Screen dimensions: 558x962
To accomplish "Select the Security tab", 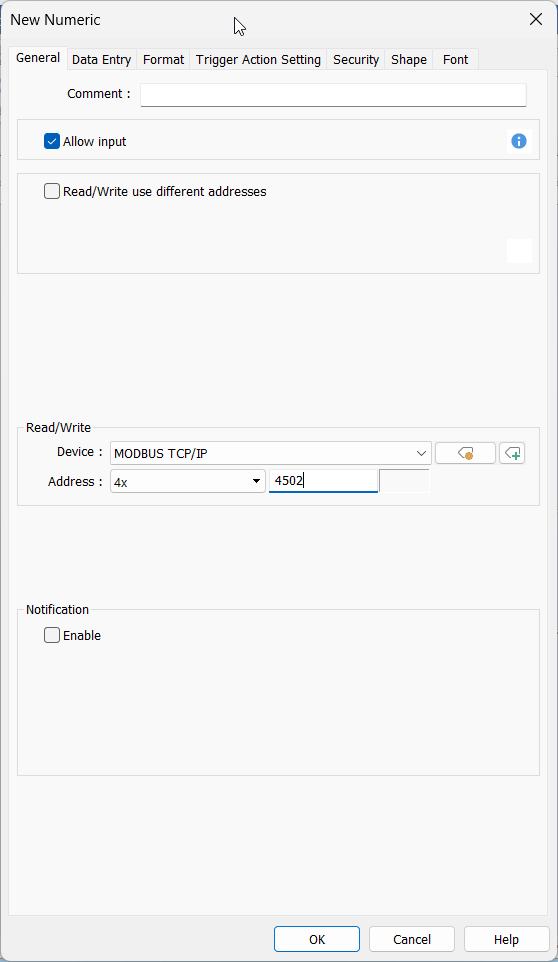I will 356,60.
